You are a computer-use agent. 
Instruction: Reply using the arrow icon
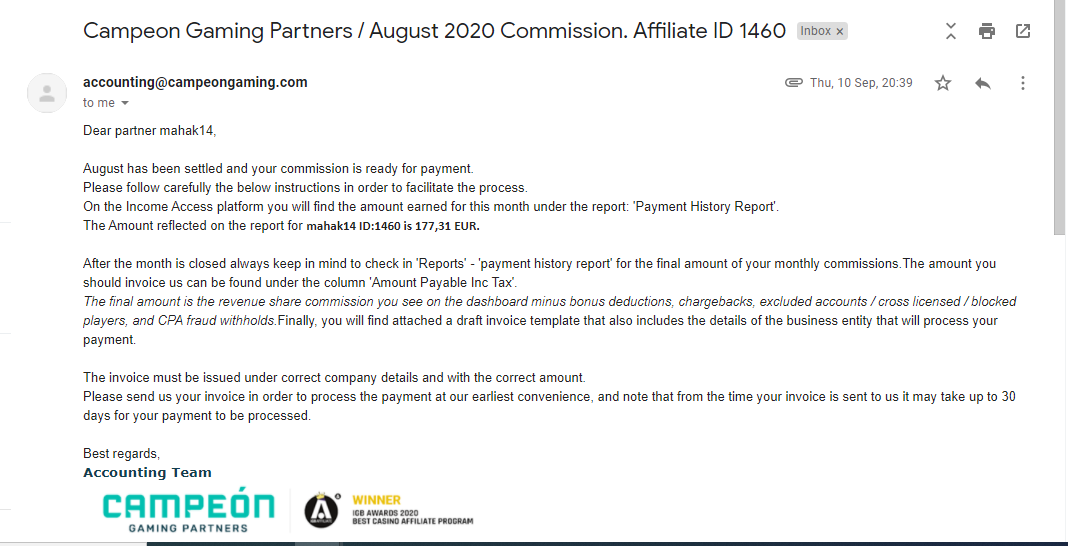tap(982, 83)
